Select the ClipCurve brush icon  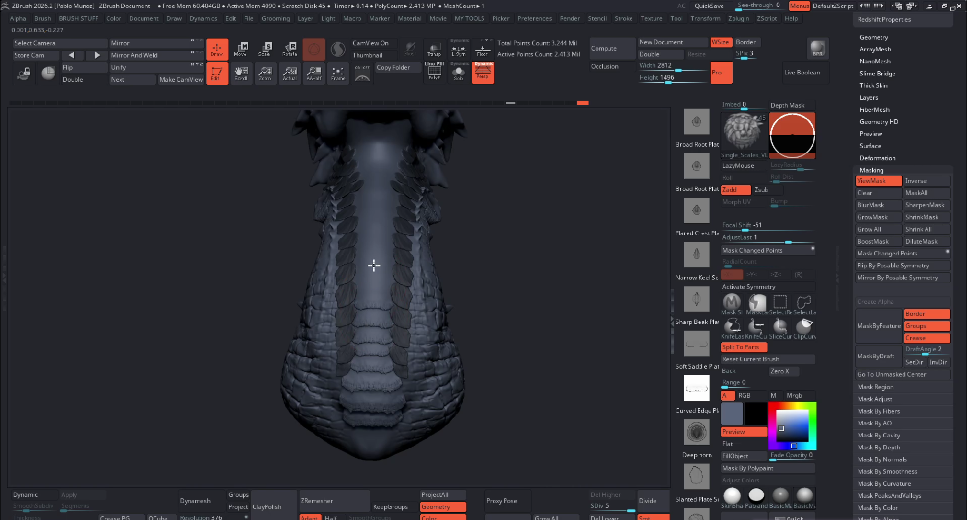tap(804, 328)
